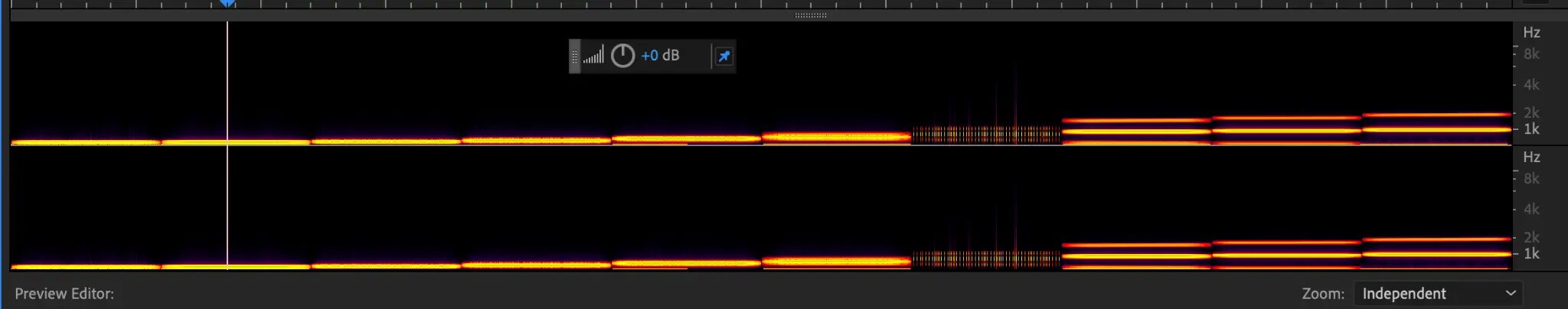1568x309 pixels.
Task: Open the Zoom dropdown set to Independent
Action: click(1438, 294)
